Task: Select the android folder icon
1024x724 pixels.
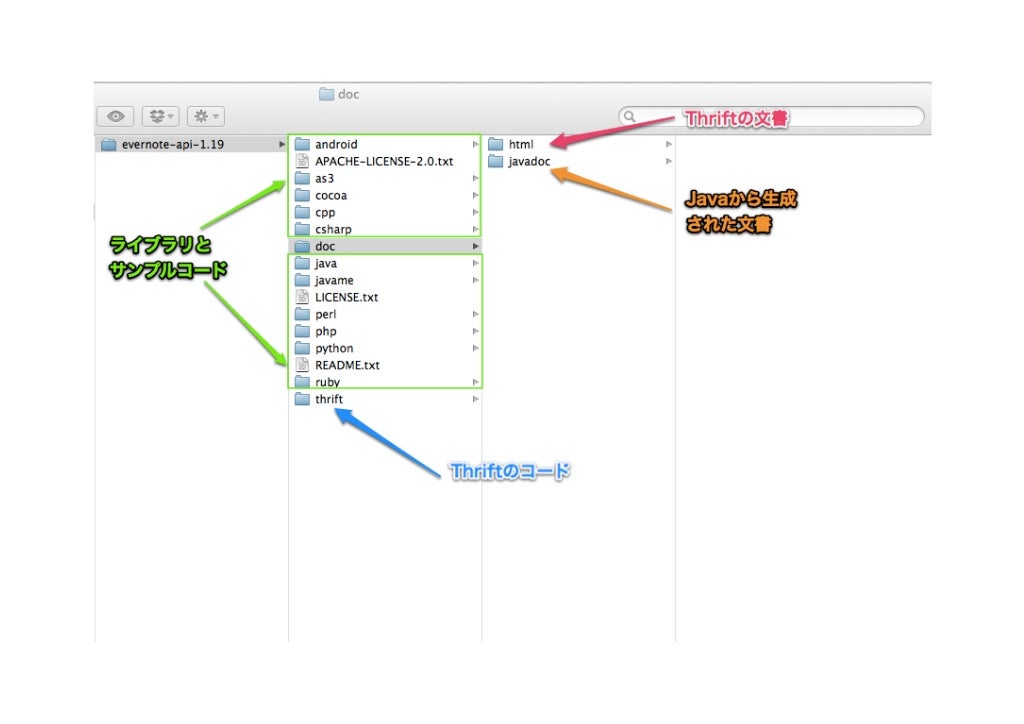Action: 302,144
